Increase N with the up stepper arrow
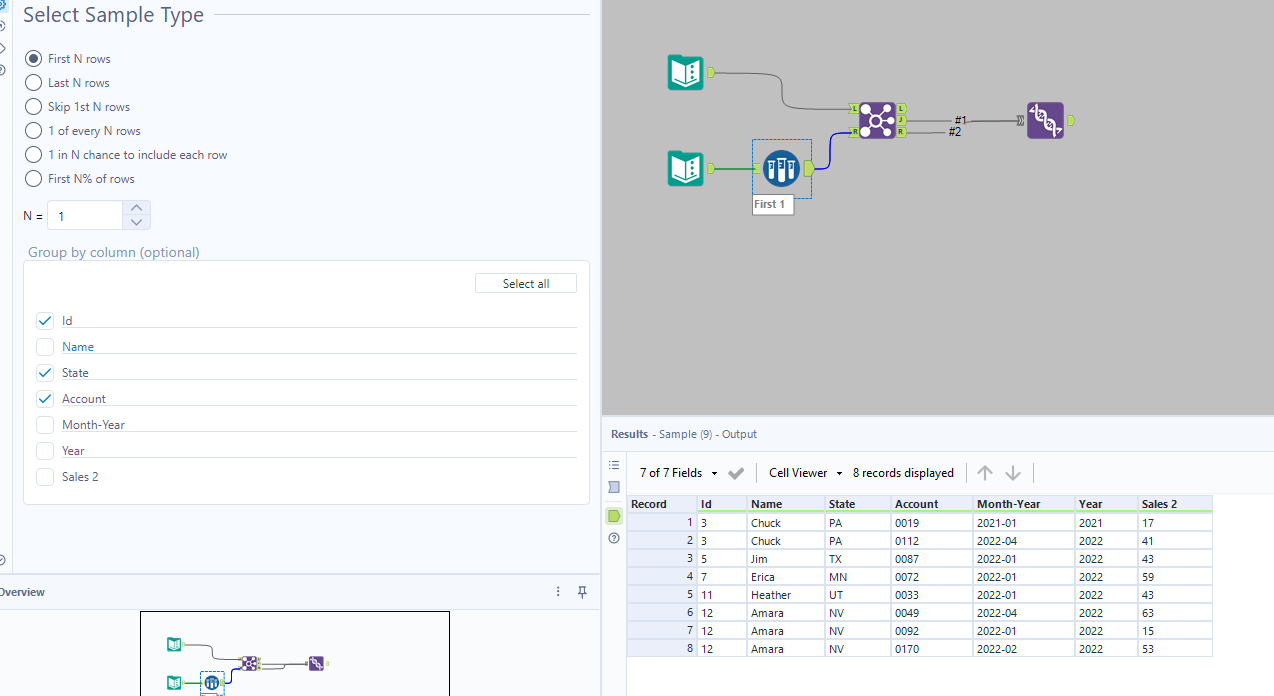This screenshot has height=696, width=1274. 136,208
